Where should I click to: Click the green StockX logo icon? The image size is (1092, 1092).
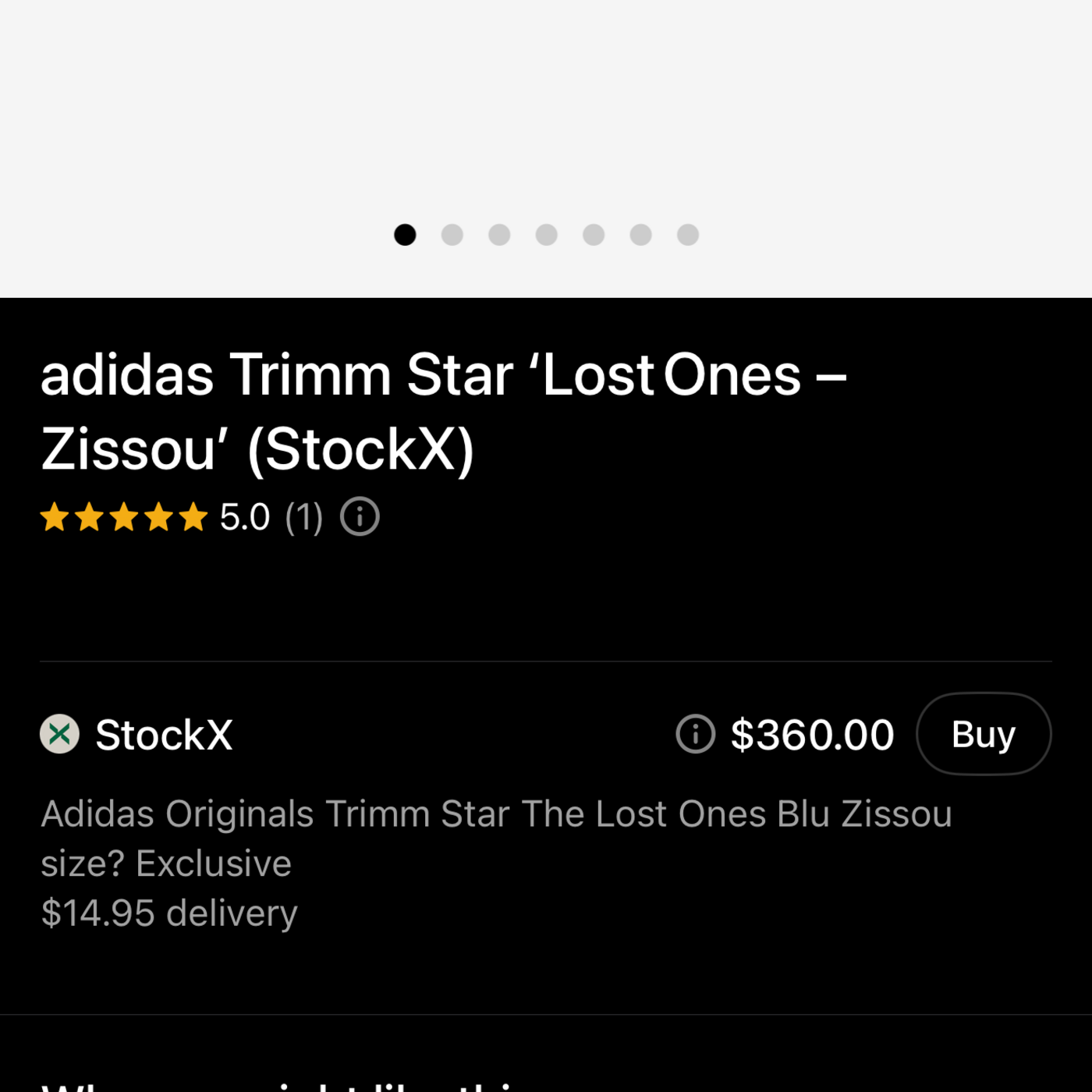(x=60, y=734)
